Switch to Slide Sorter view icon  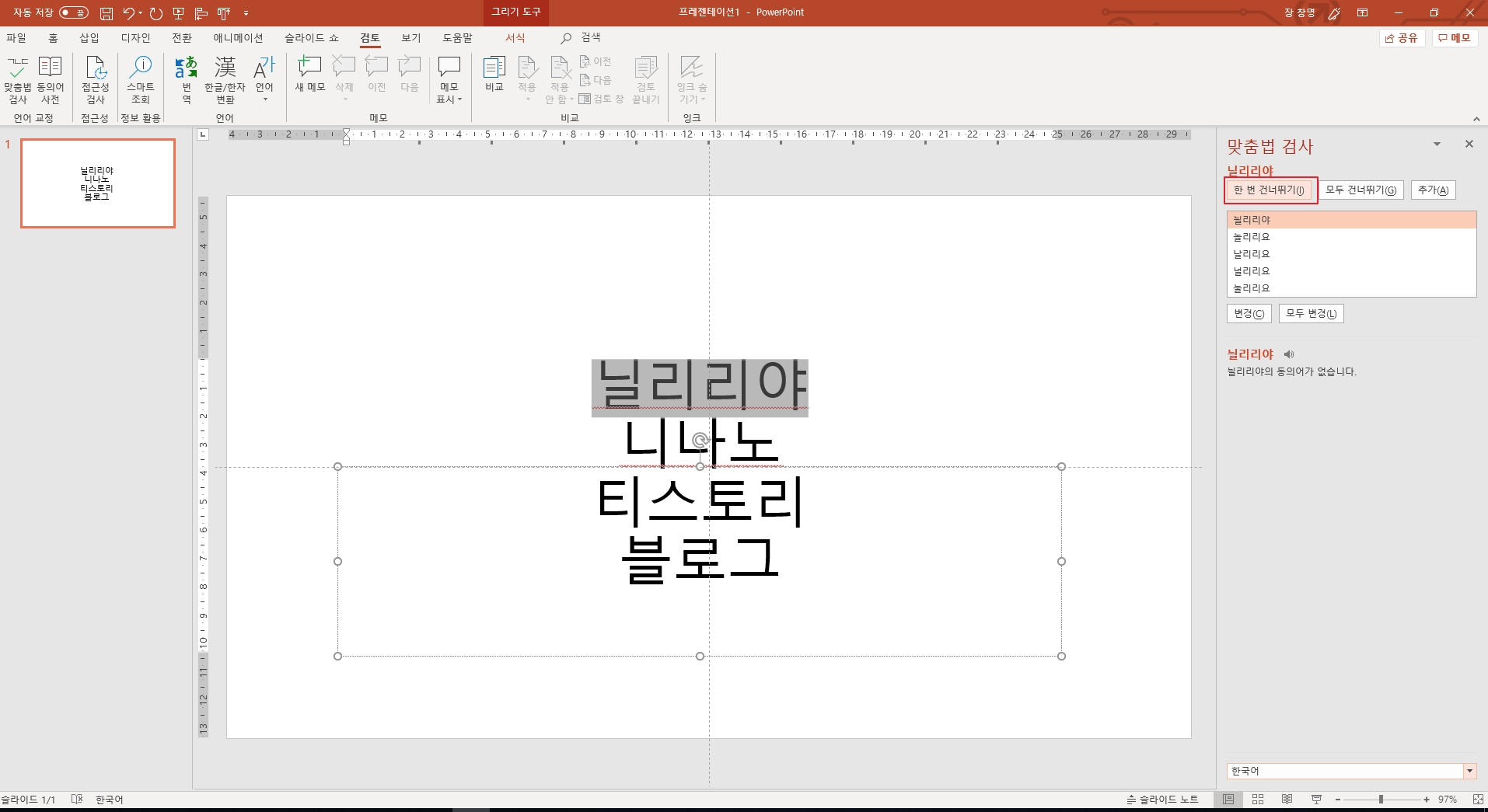coord(1258,799)
